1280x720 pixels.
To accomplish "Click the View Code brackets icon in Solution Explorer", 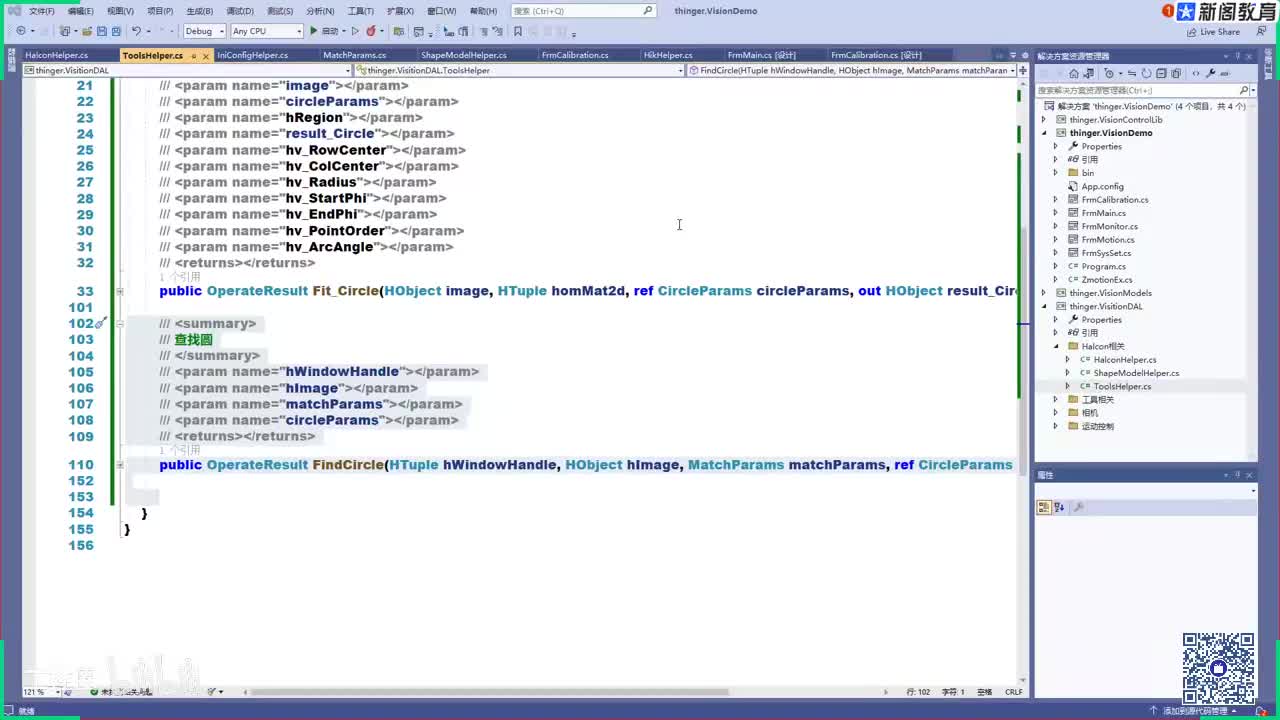I will (1196, 73).
